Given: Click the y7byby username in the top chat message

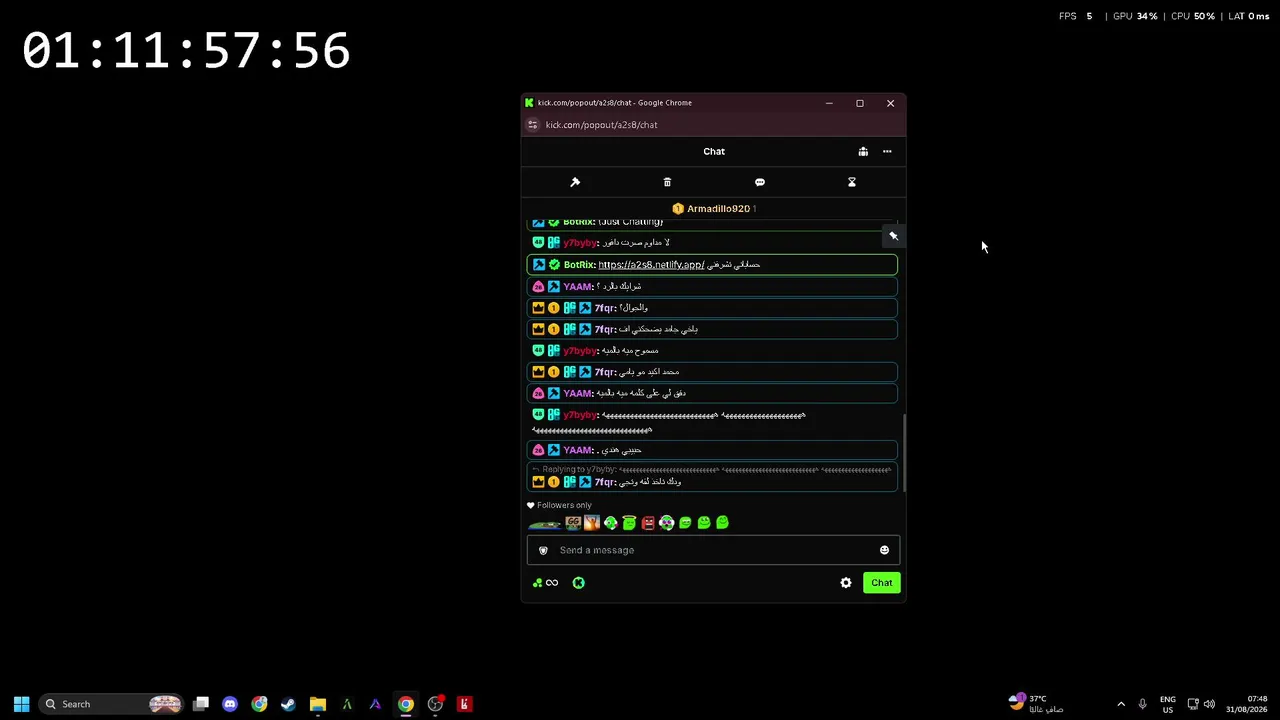Looking at the screenshot, I should [579, 243].
